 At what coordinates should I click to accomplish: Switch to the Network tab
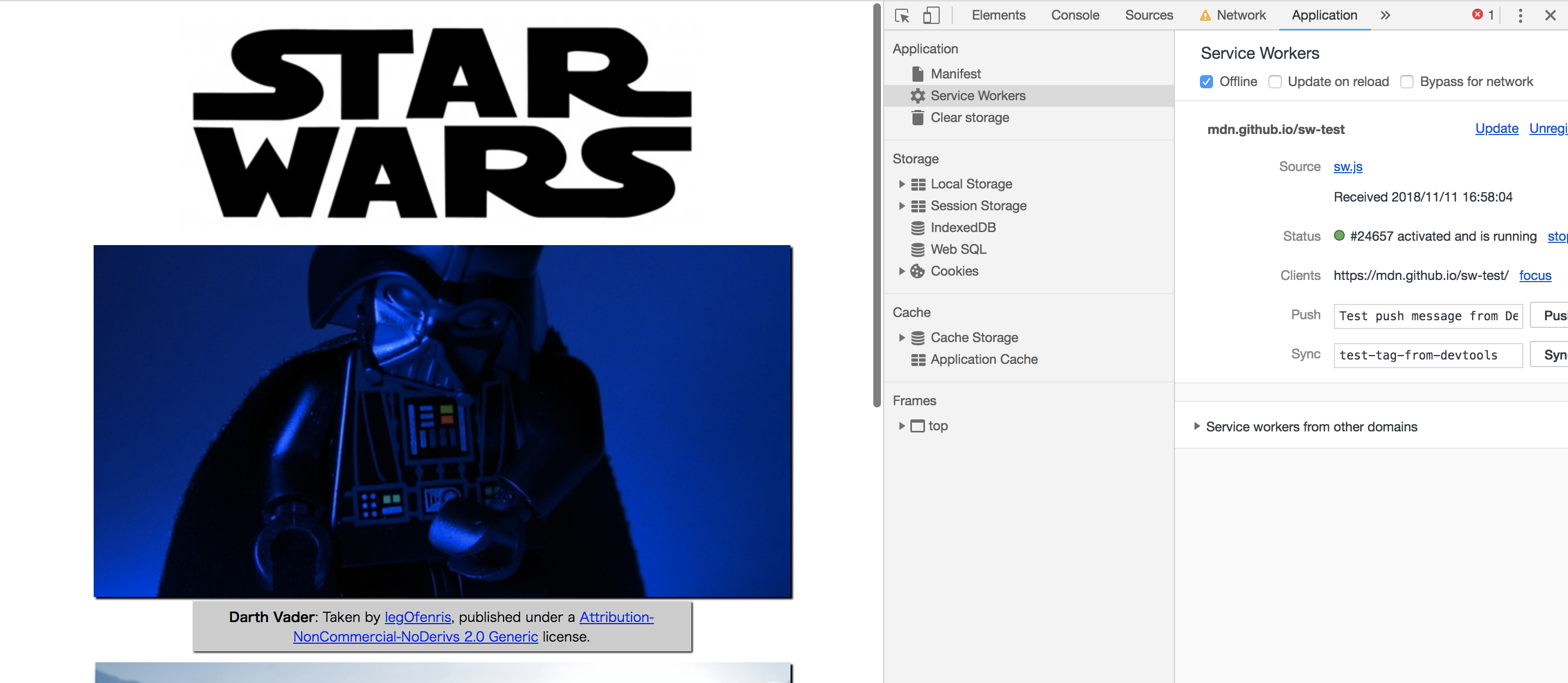(1241, 15)
